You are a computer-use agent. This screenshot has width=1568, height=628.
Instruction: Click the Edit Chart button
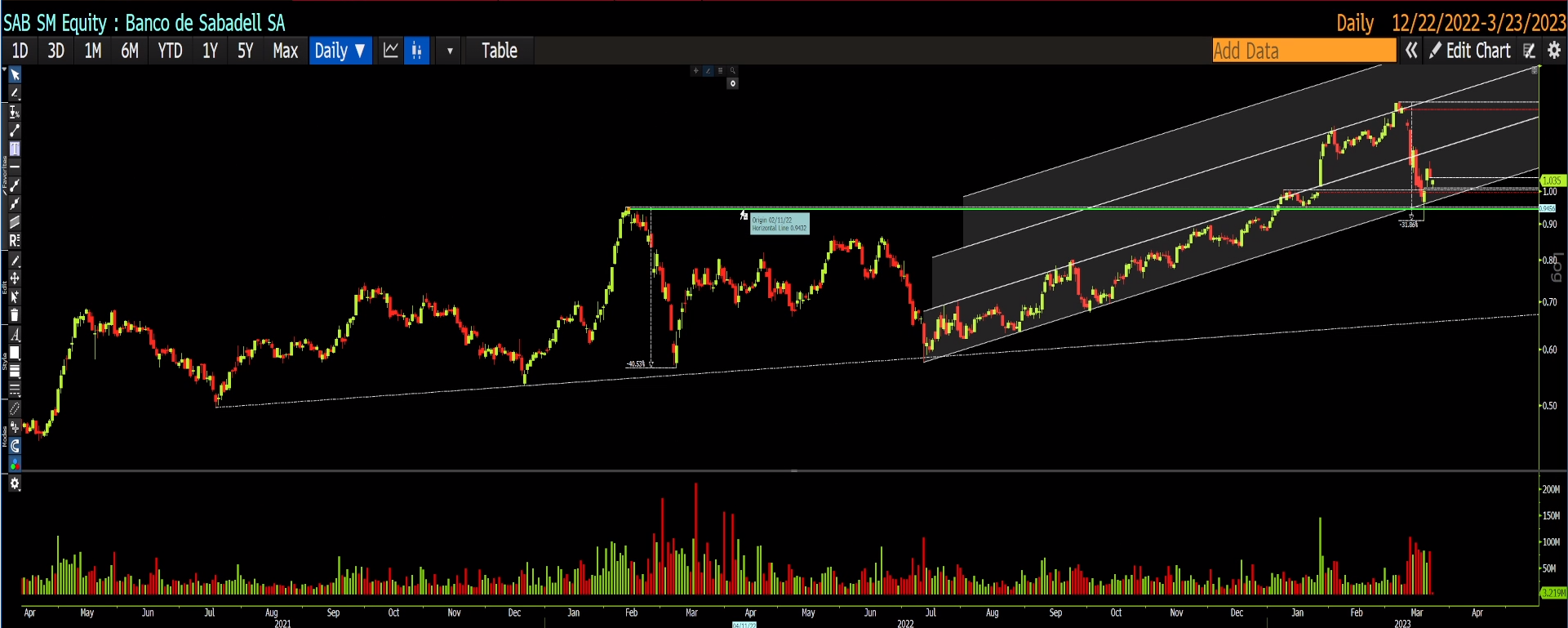point(1470,51)
